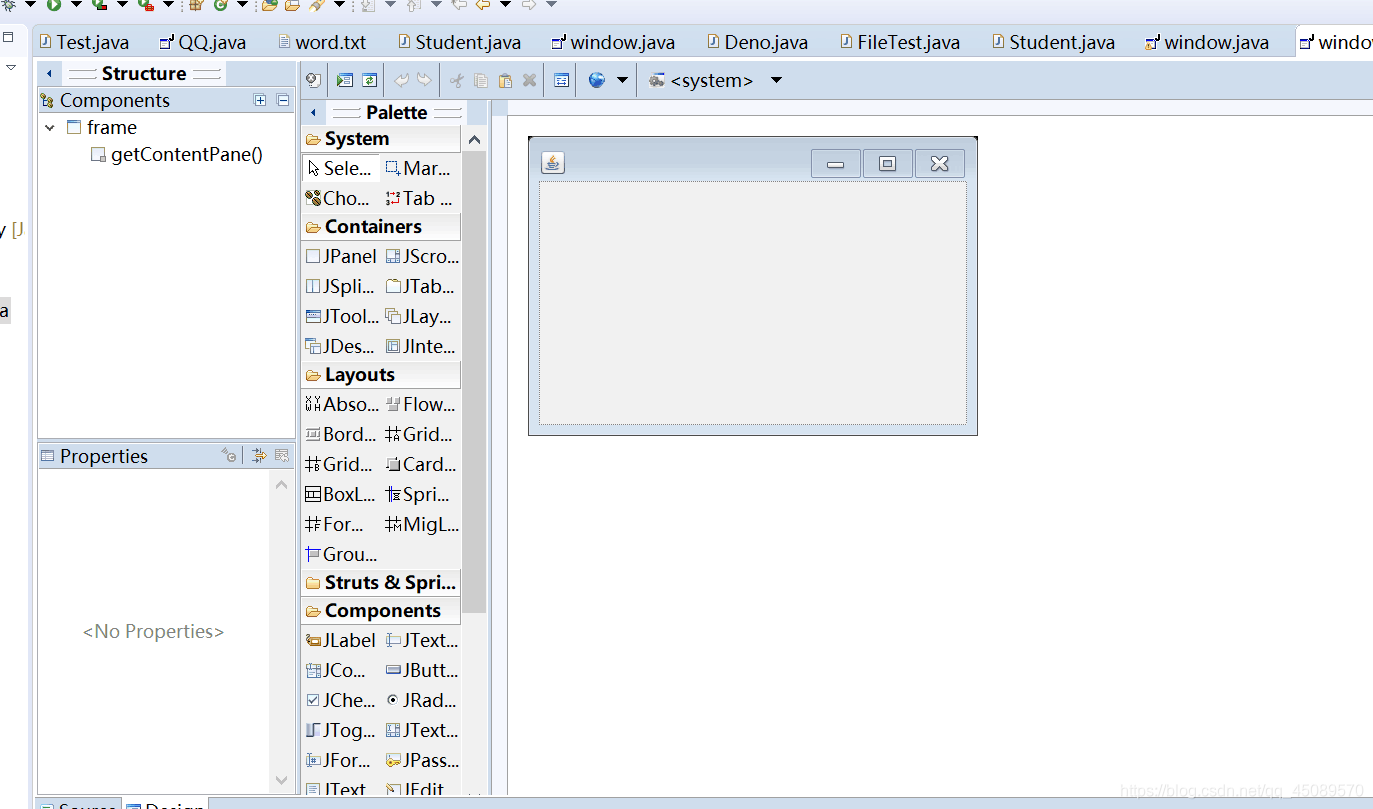Click the green Refresh/reparse icon in designer toolbar
Viewport: 1373px width, 809px height.
pos(369,80)
